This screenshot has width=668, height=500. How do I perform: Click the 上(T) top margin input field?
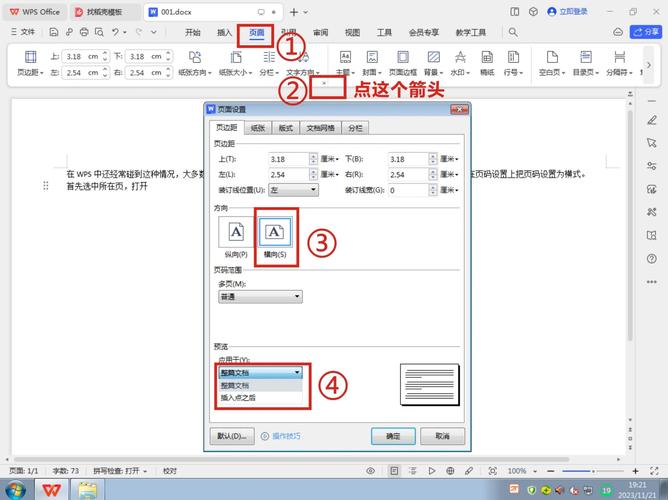289,159
